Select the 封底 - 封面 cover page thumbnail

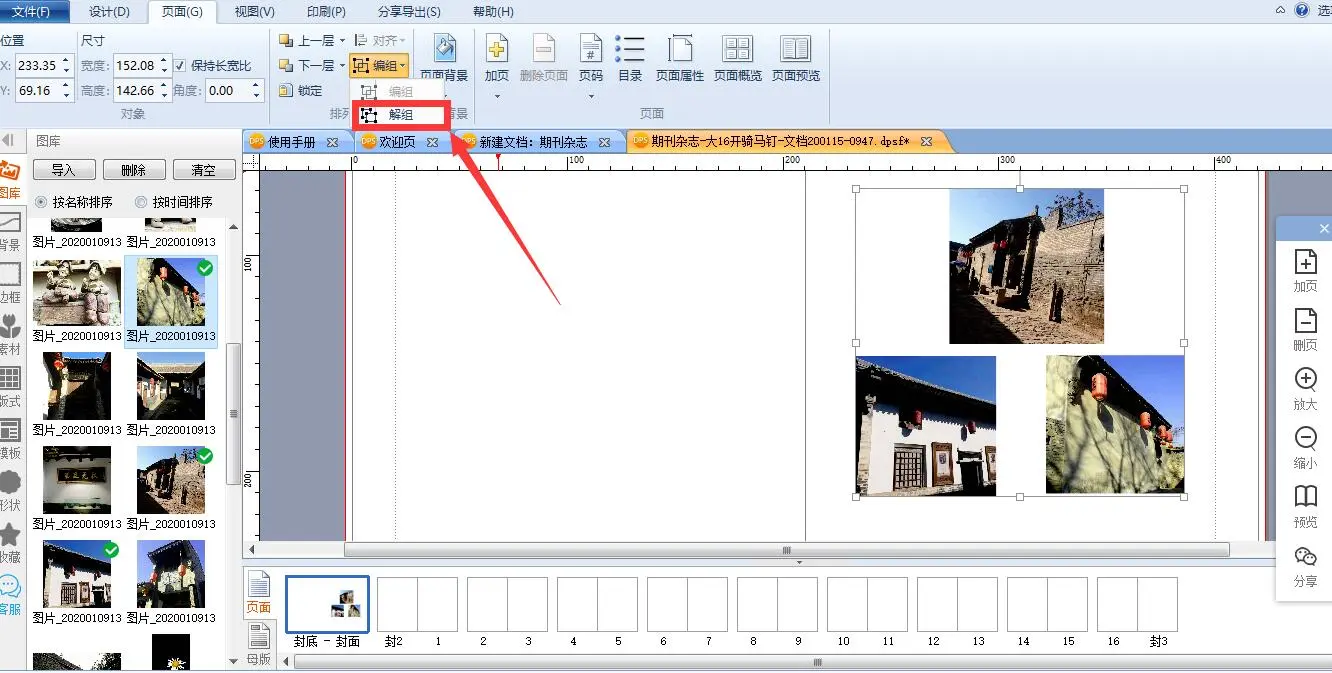click(x=327, y=604)
